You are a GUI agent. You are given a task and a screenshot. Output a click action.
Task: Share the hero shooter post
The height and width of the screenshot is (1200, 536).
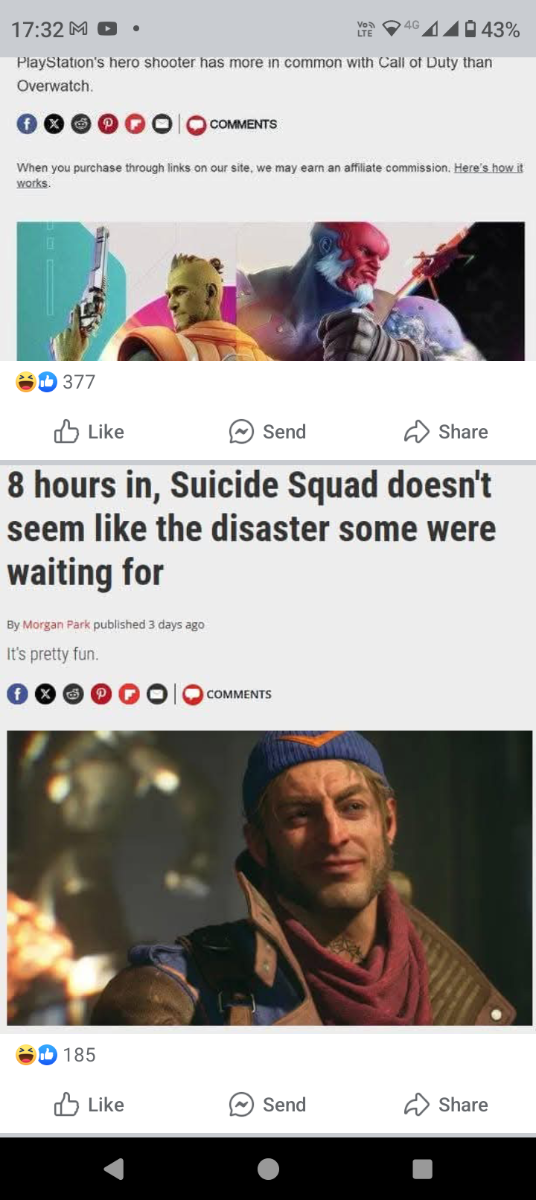click(x=445, y=431)
